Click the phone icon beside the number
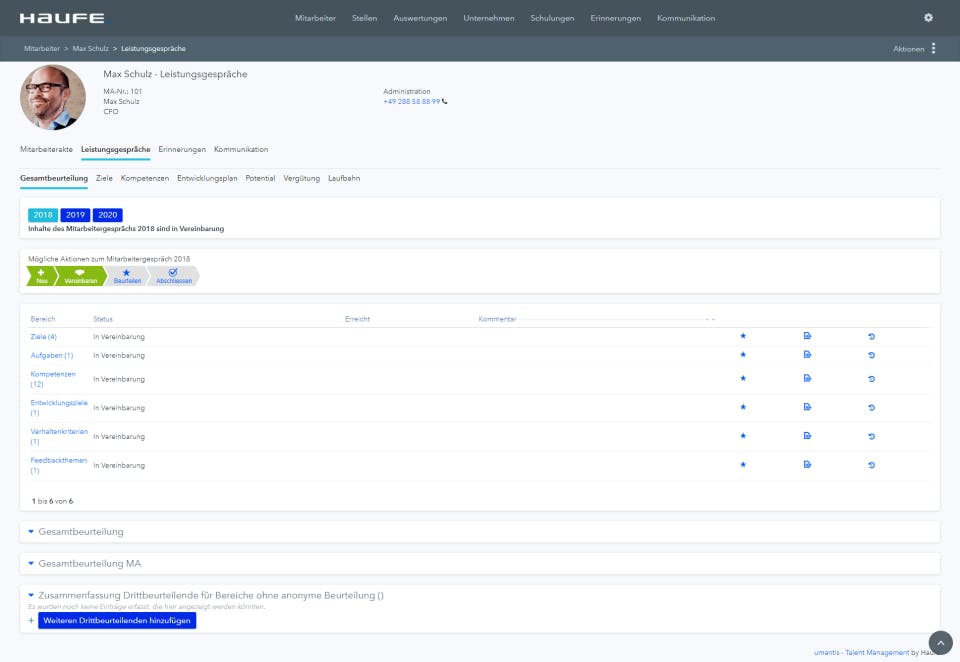The image size is (960, 662). pos(444,102)
